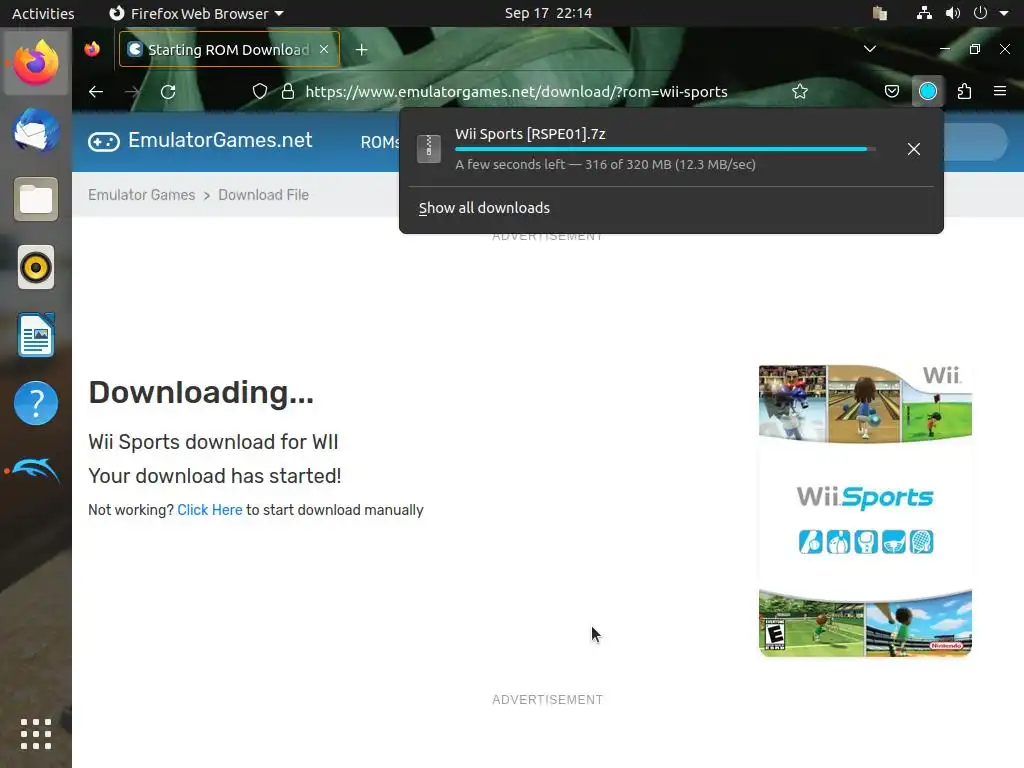This screenshot has height=768, width=1024.
Task: Open the Help icon in the dock
Action: click(36, 403)
